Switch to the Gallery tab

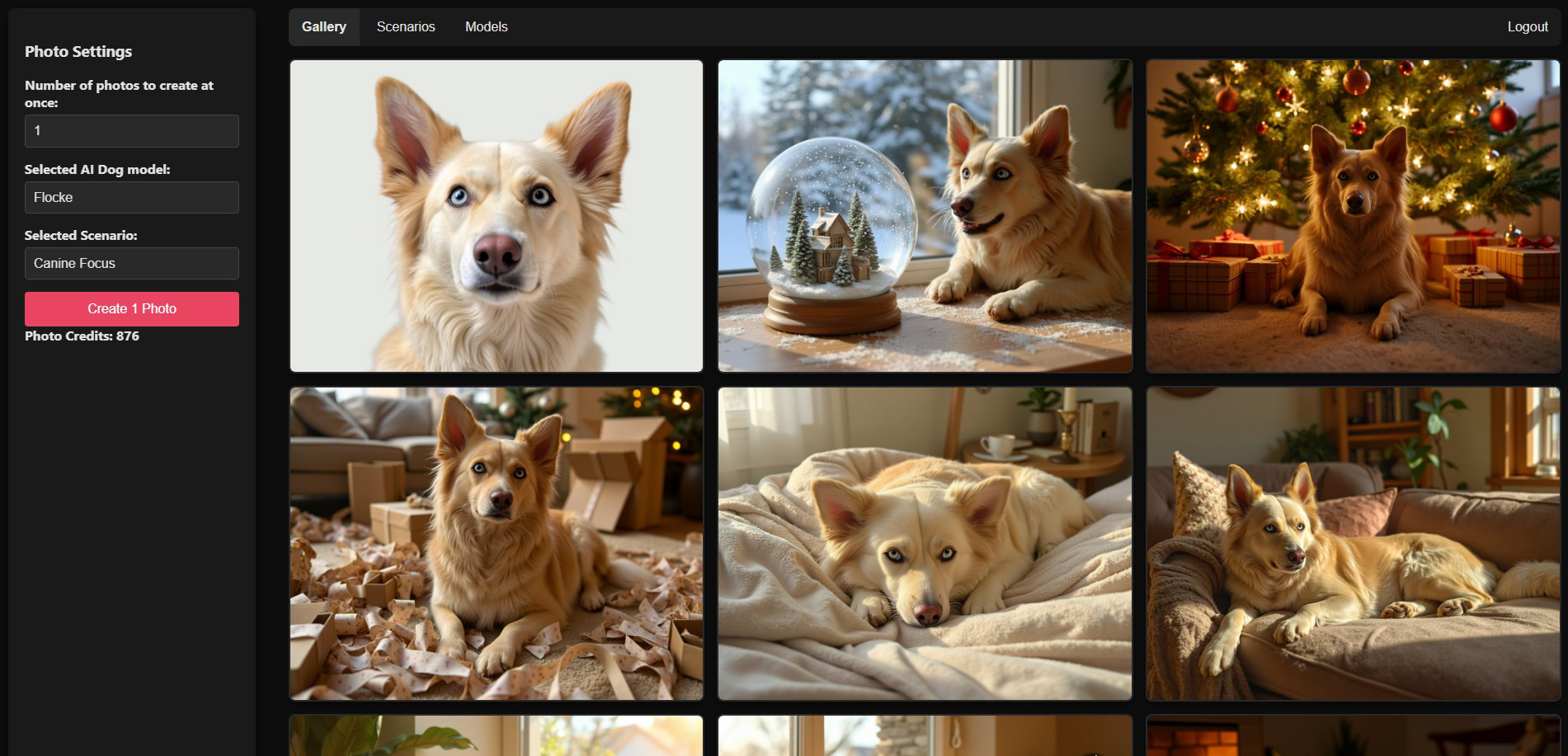pos(324,27)
